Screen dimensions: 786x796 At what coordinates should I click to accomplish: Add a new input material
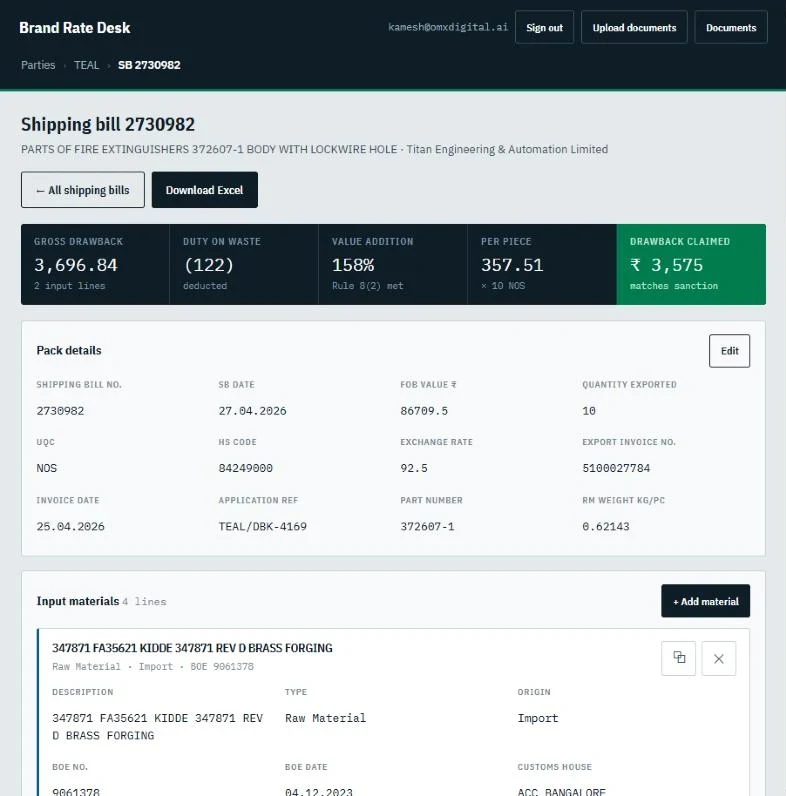coord(705,601)
